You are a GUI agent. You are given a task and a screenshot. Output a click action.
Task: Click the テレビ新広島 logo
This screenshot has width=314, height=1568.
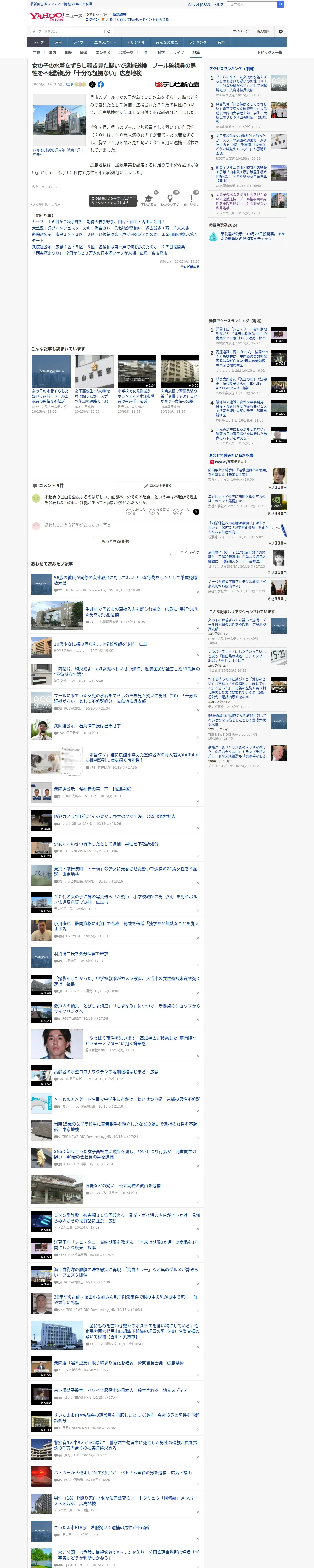click(177, 85)
